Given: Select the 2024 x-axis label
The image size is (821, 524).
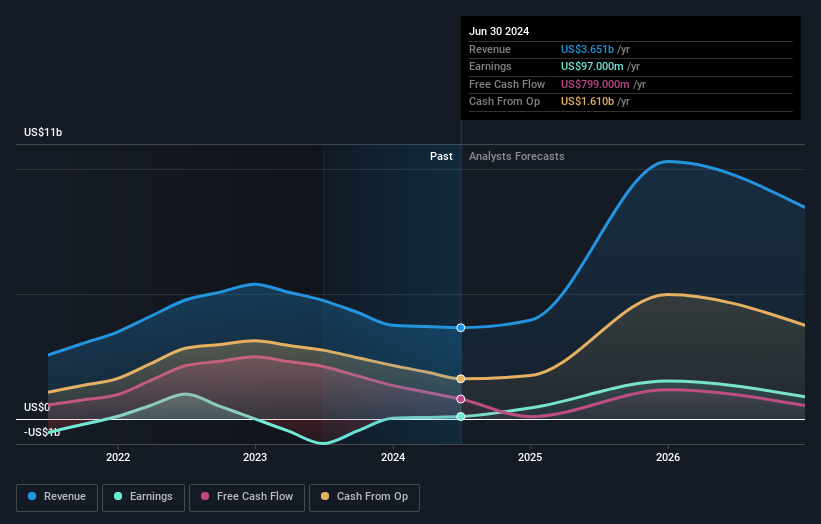Looking at the screenshot, I should (393, 457).
